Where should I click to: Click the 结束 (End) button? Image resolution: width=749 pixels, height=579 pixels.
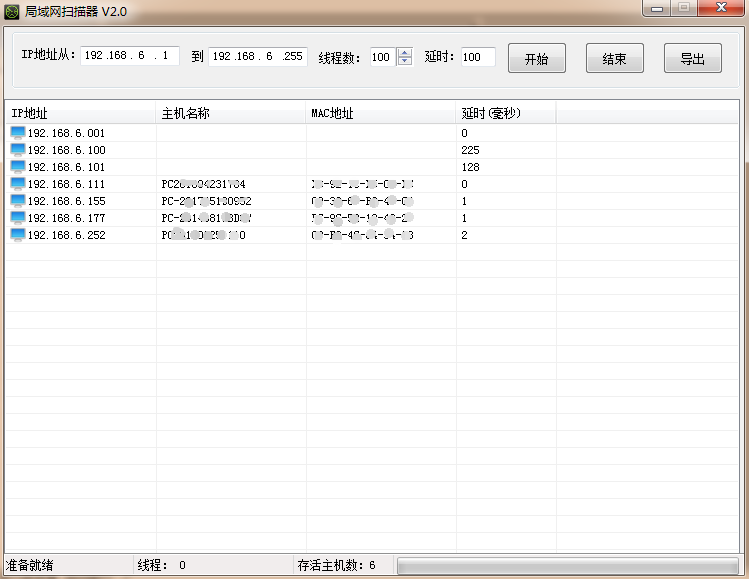pyautogui.click(x=614, y=58)
